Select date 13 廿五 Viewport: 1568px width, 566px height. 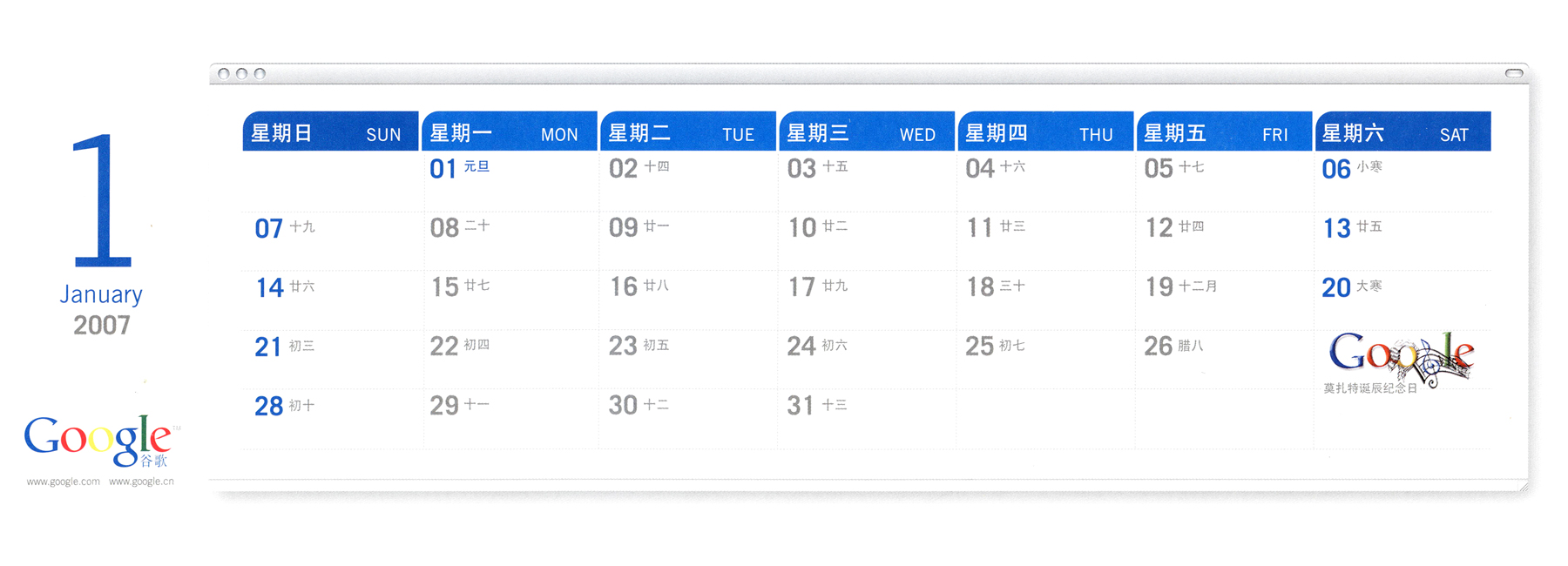1353,228
